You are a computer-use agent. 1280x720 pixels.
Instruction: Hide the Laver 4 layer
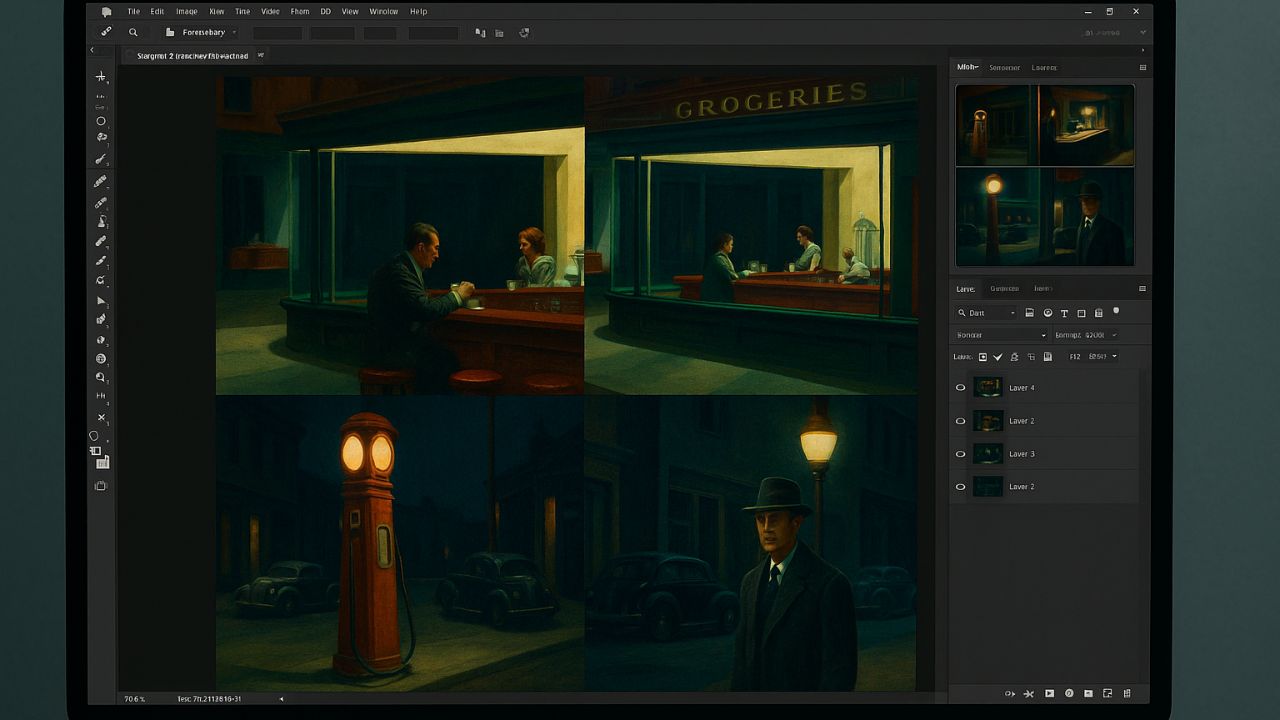point(961,388)
